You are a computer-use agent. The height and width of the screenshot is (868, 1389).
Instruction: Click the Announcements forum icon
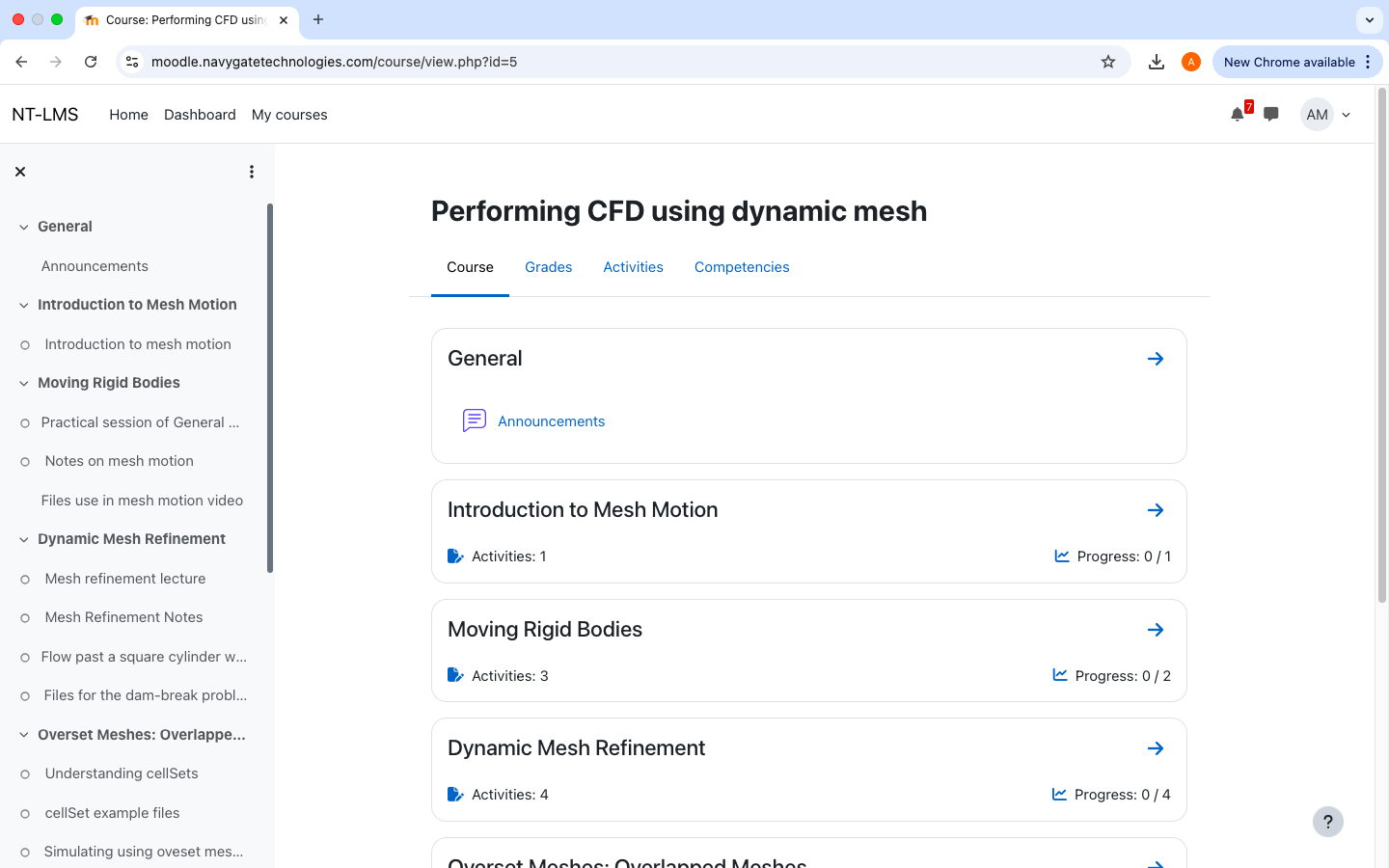click(474, 421)
